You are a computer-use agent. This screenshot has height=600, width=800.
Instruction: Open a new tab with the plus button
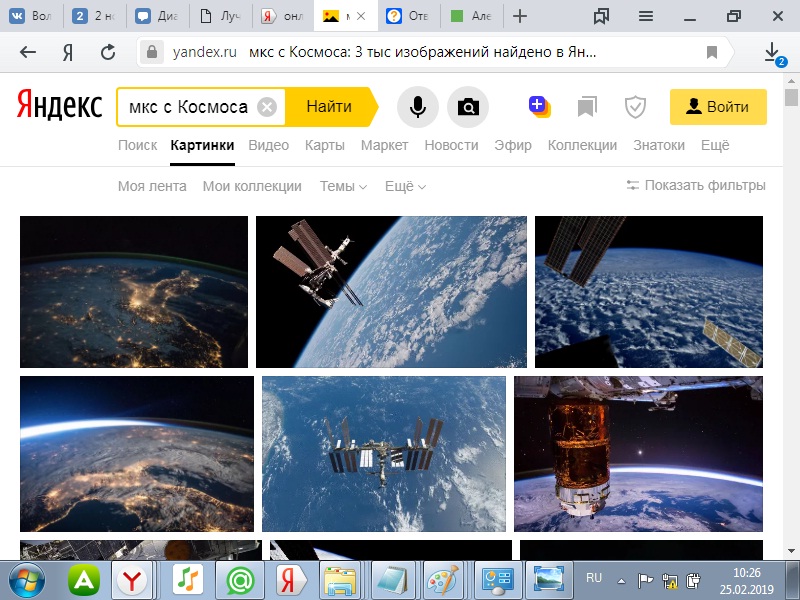519,16
